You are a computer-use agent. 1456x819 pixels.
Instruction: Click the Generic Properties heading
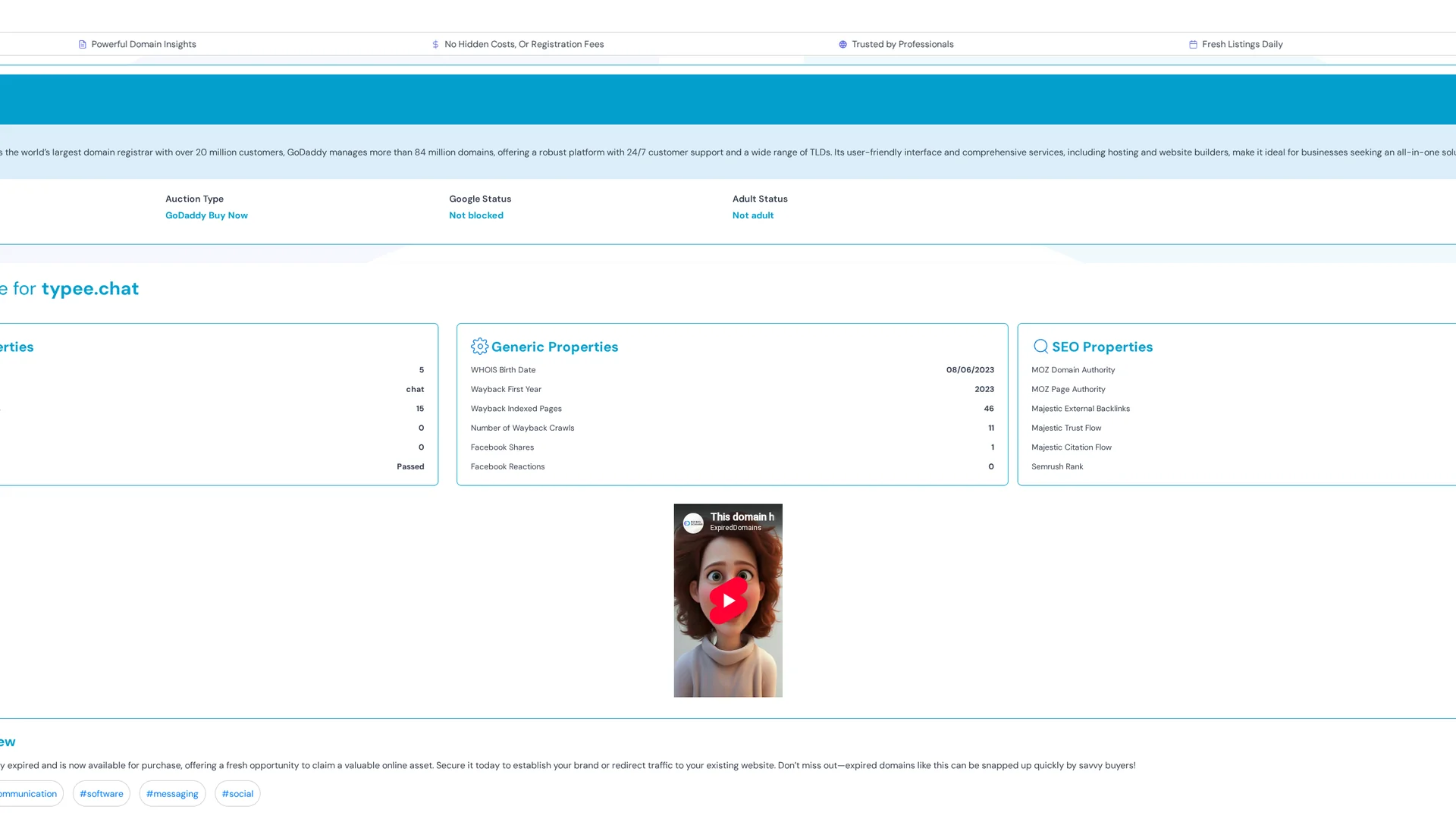(554, 347)
